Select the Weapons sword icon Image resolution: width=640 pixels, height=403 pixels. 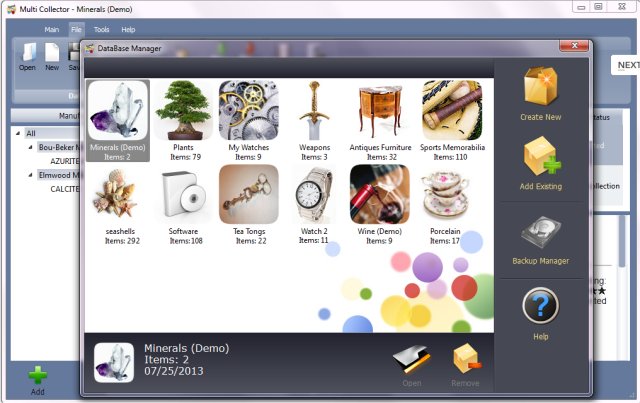point(314,110)
